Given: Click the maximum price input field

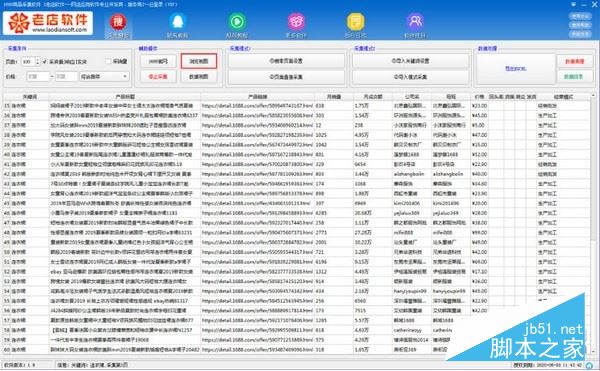Looking at the screenshot, I should (66, 76).
